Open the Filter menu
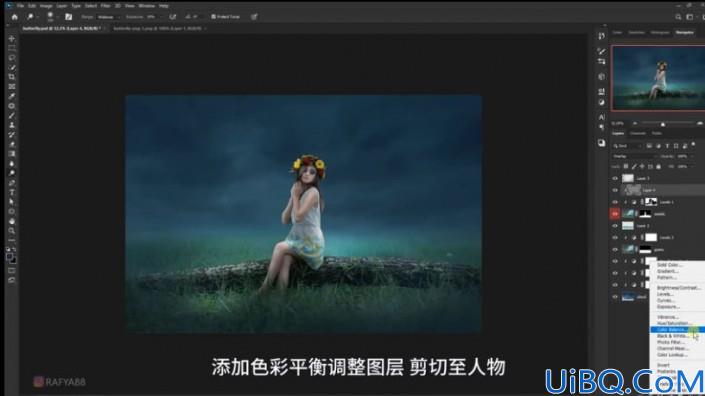 pyautogui.click(x=105, y=6)
